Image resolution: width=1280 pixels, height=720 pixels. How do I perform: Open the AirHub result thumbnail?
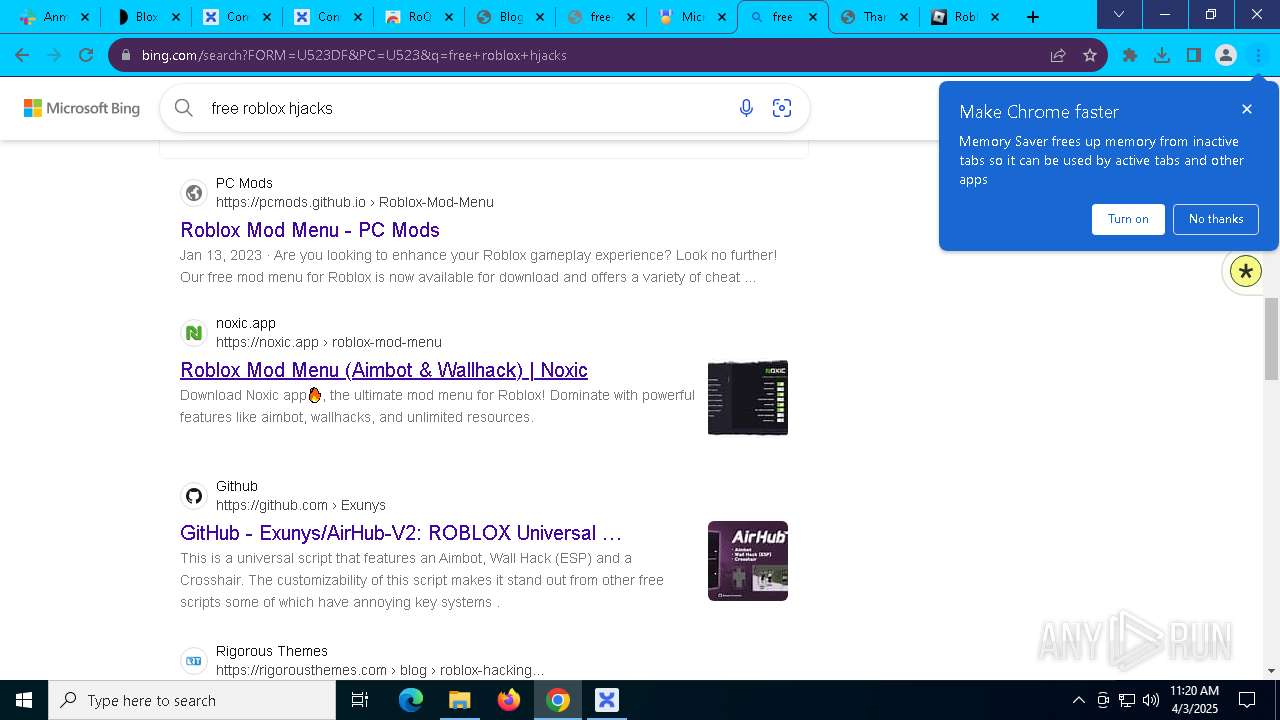pos(748,561)
